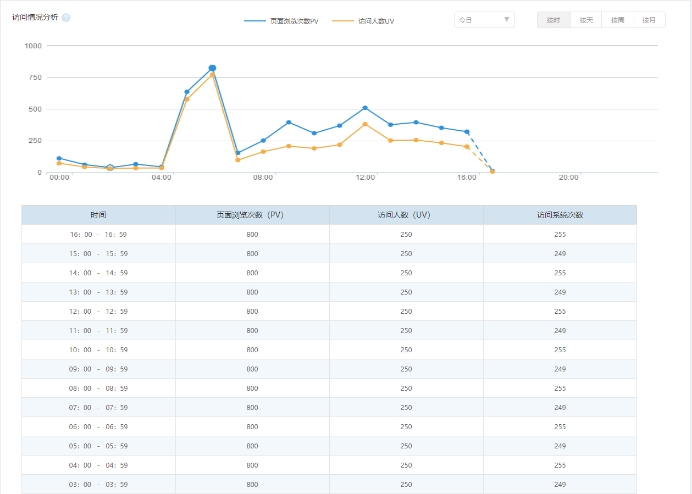This screenshot has height=494, width=692.
Task: Select the 按时 hourly view tab
Action: pos(553,20)
